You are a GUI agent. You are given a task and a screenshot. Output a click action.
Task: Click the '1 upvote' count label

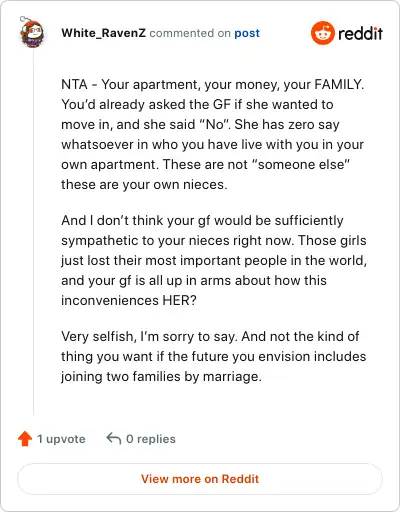pos(61,439)
